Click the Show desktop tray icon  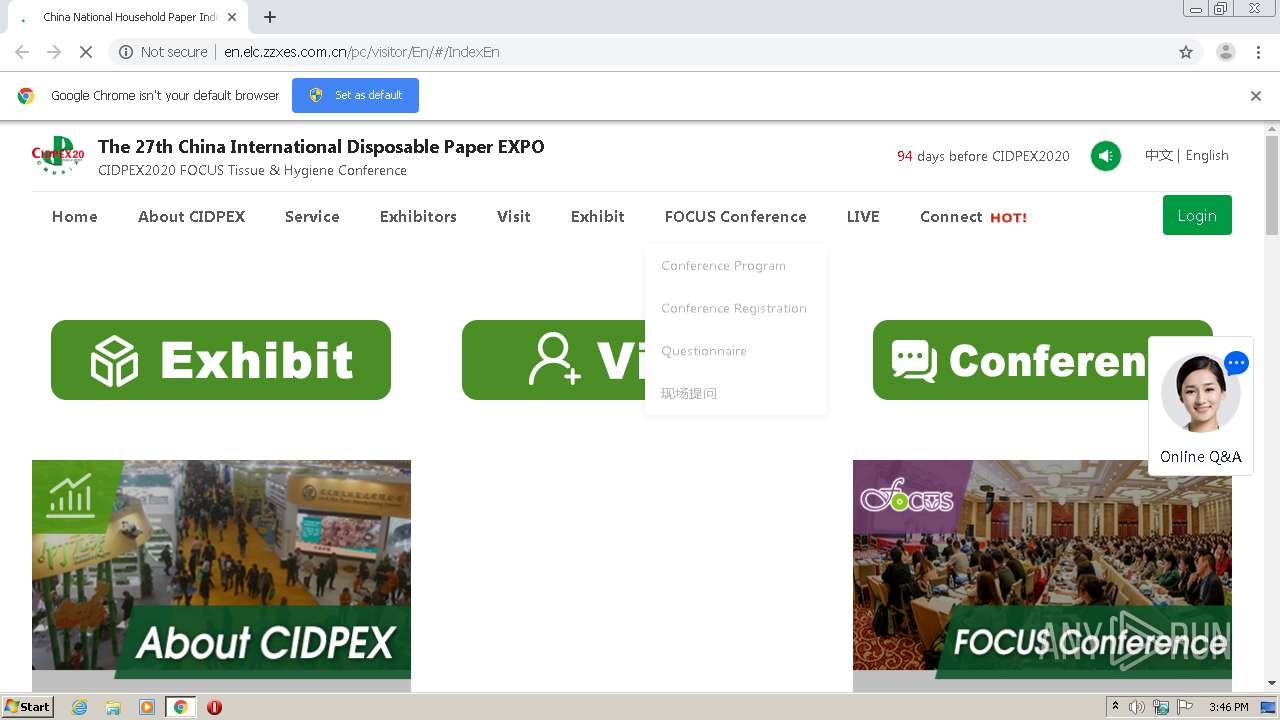(1268, 707)
